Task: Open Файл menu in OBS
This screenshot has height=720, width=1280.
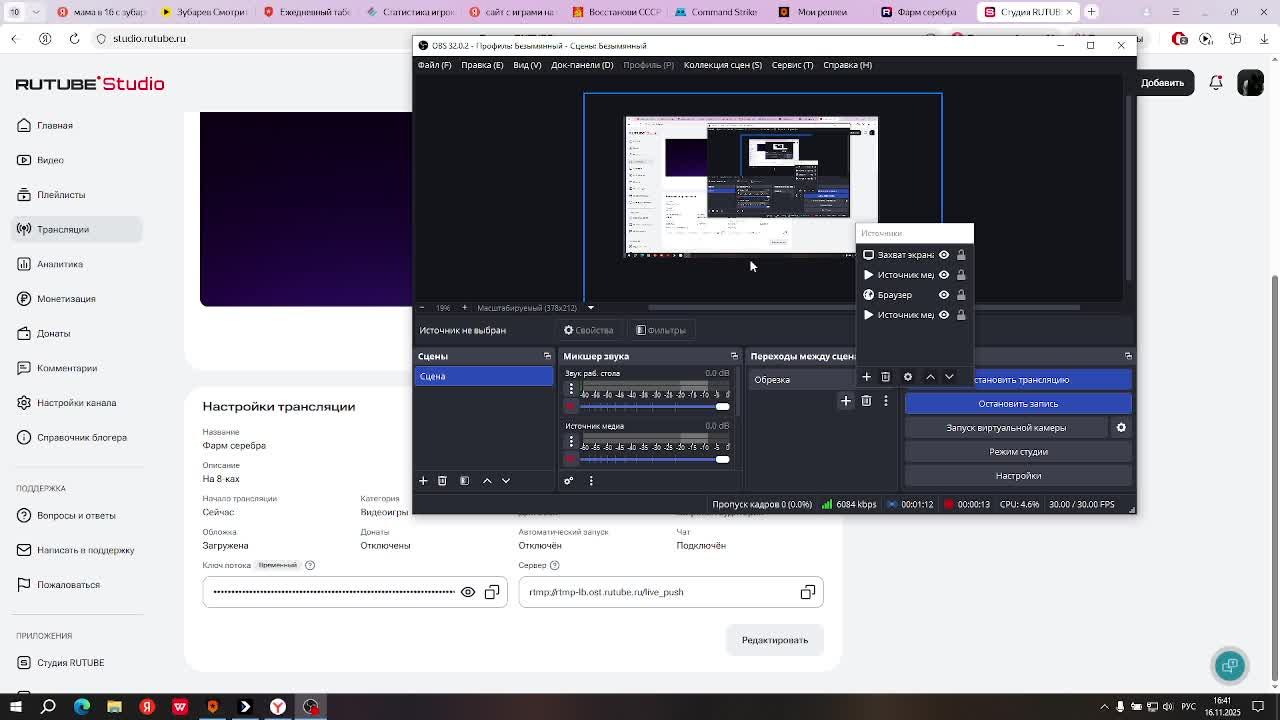Action: click(x=434, y=65)
